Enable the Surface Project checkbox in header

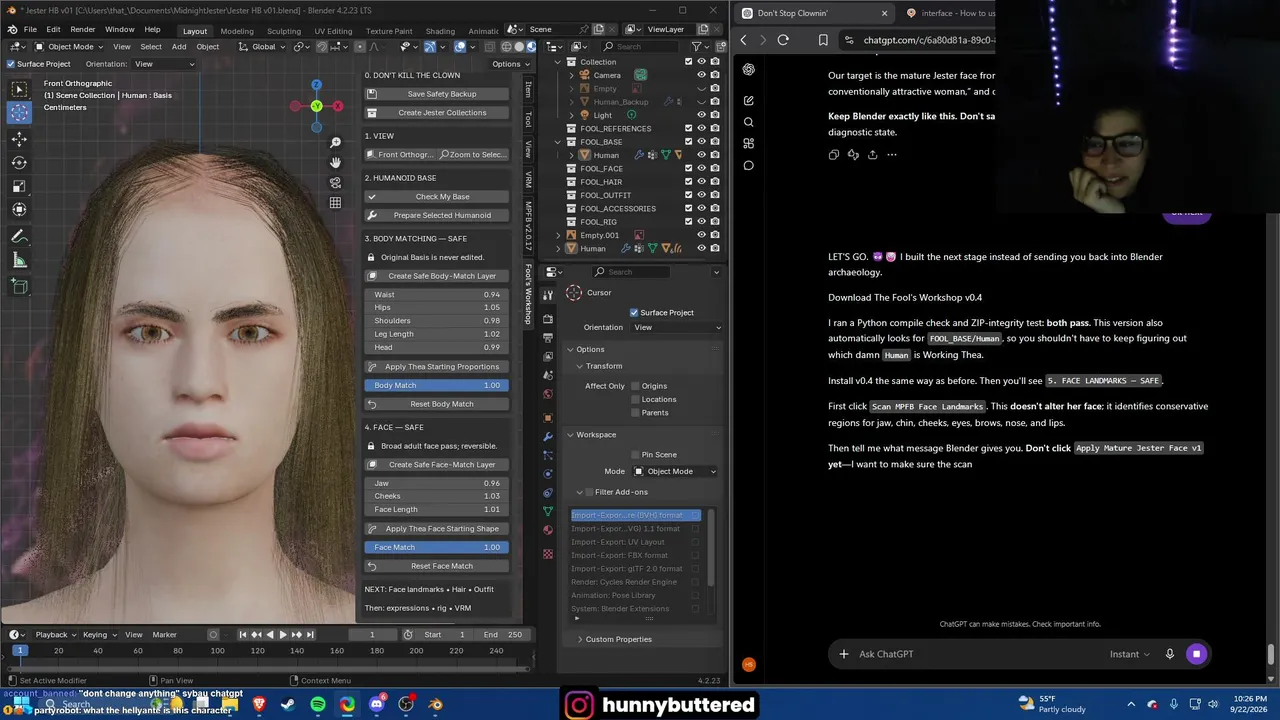(11, 64)
